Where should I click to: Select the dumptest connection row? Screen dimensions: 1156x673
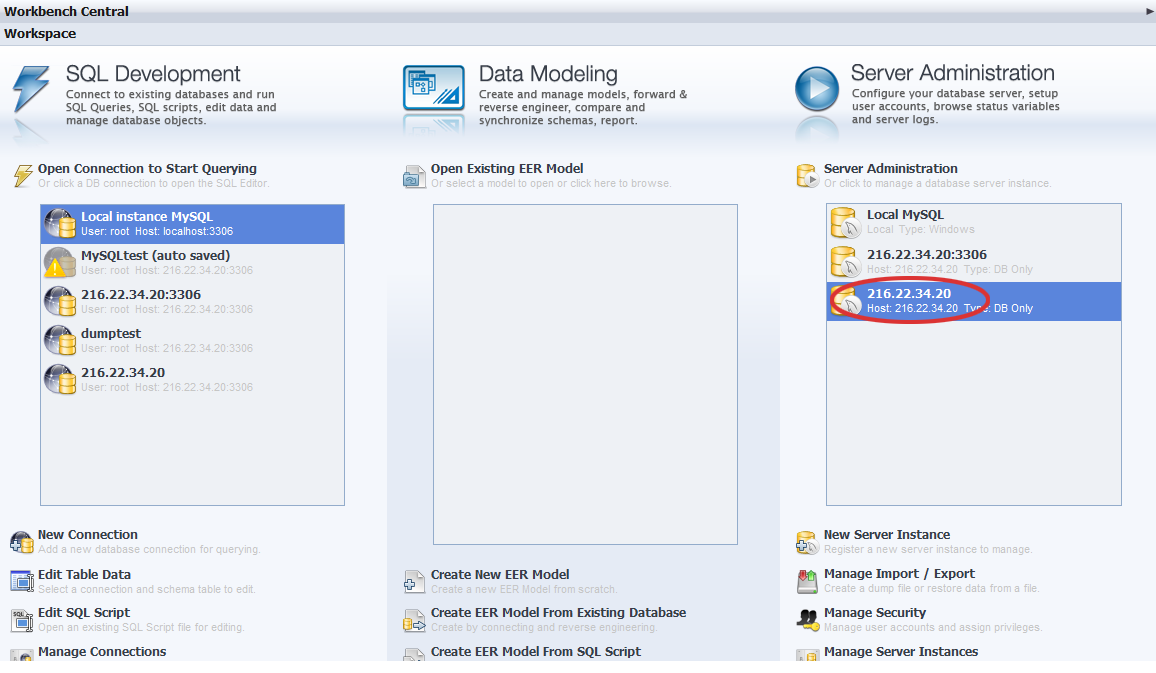click(192, 341)
